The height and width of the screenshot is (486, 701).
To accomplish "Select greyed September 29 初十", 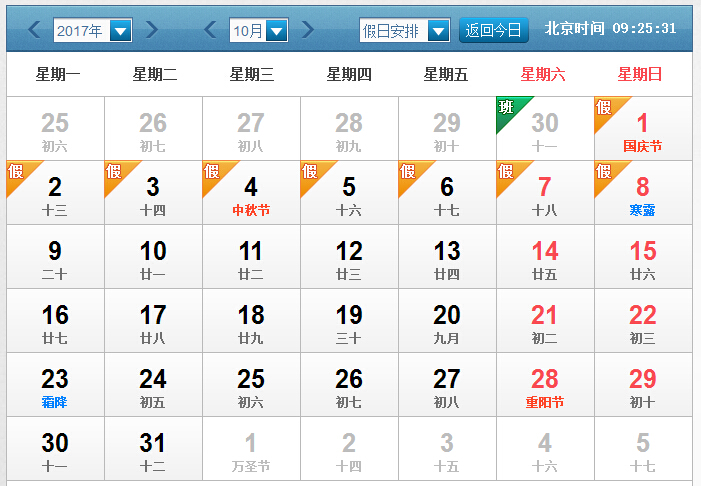I will click(447, 129).
